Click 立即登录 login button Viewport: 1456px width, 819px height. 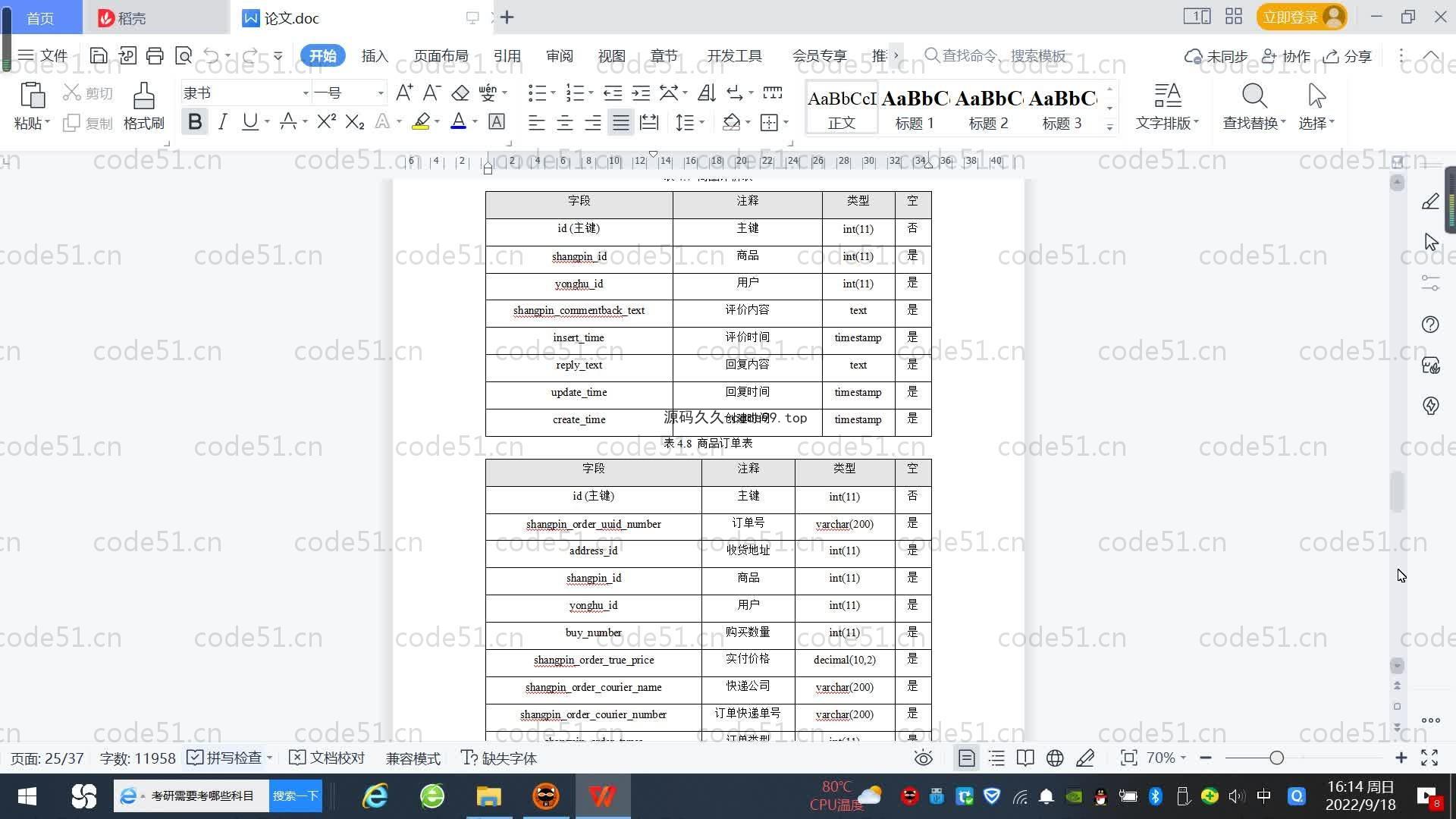point(1301,17)
